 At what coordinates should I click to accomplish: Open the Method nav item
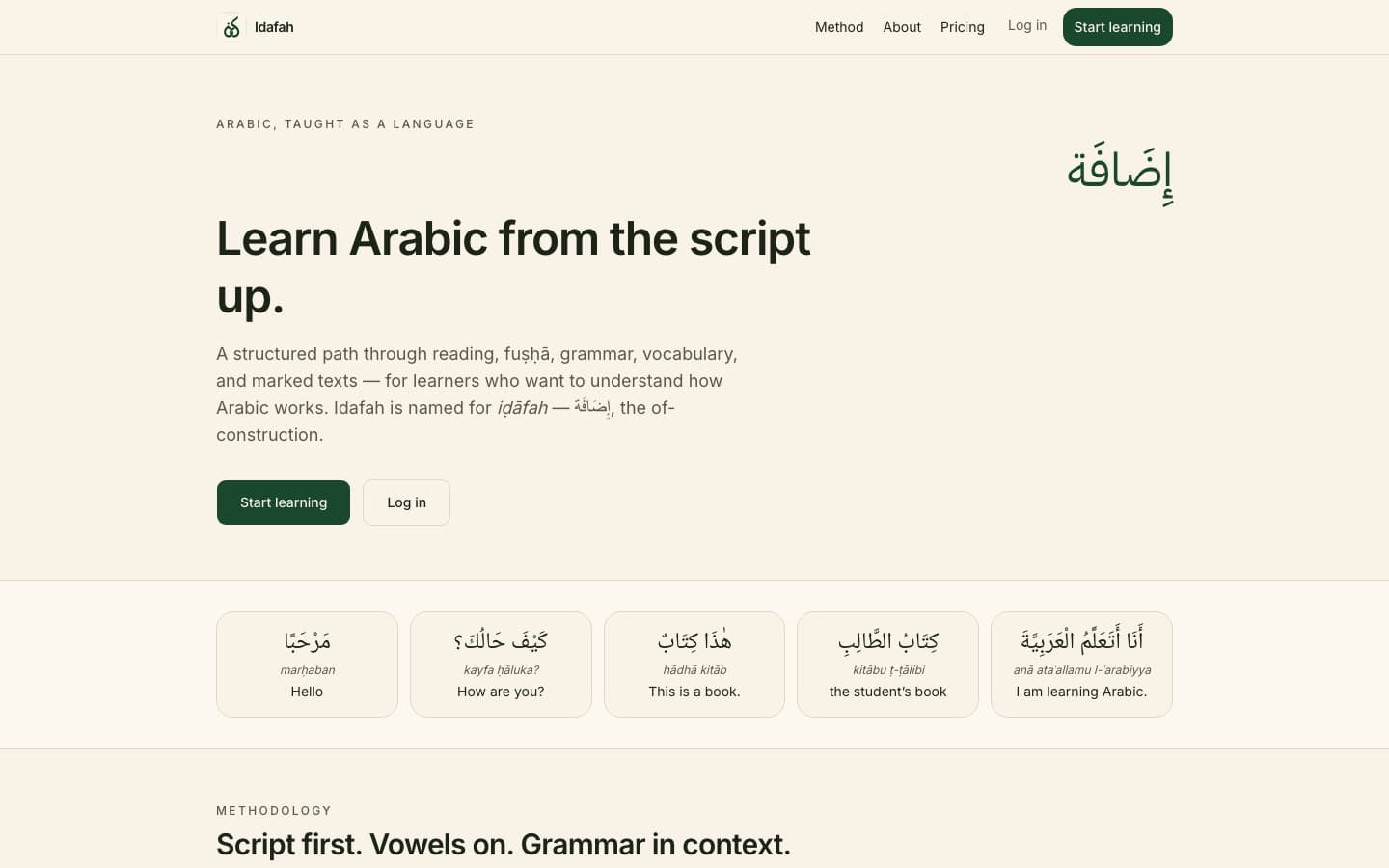click(839, 27)
